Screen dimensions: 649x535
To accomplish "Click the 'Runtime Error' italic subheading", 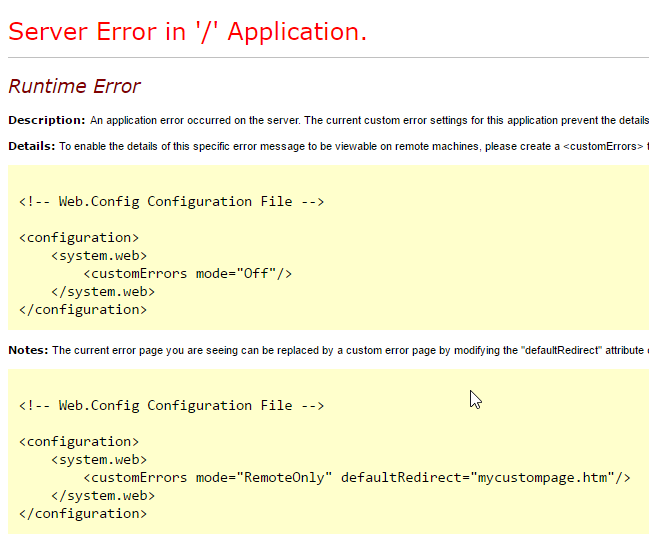I will point(74,87).
